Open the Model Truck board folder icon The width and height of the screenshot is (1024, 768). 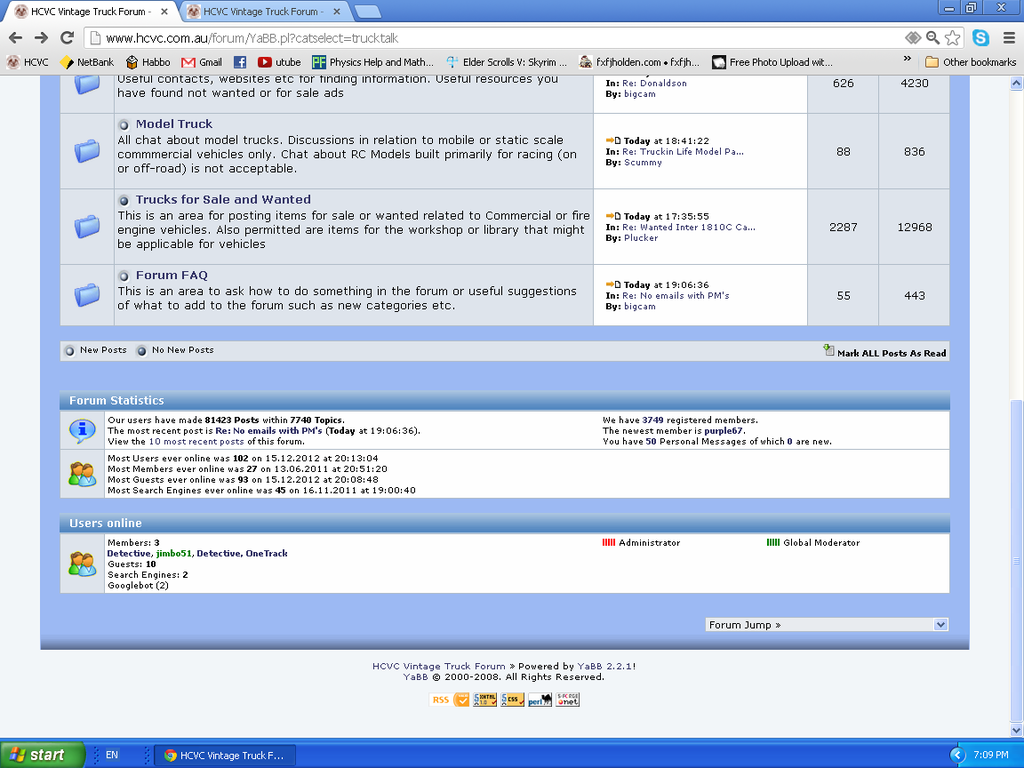[x=87, y=151]
